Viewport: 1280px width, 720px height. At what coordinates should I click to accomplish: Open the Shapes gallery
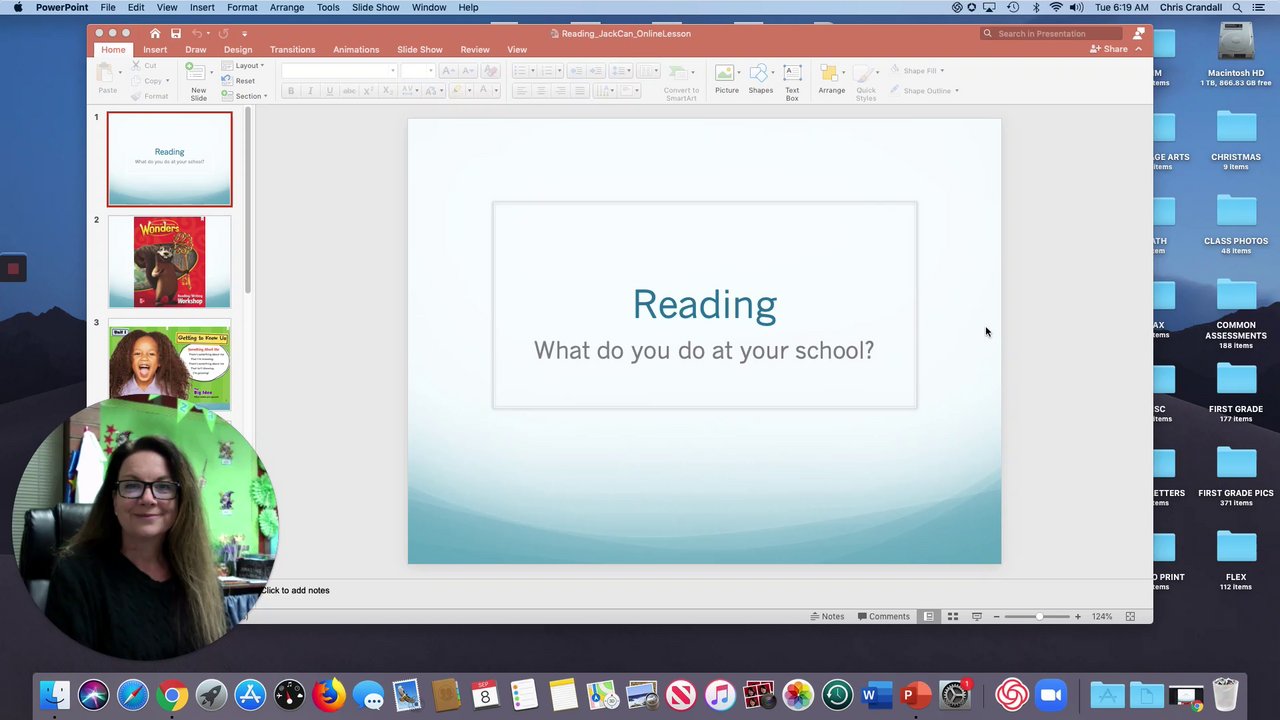(x=761, y=80)
